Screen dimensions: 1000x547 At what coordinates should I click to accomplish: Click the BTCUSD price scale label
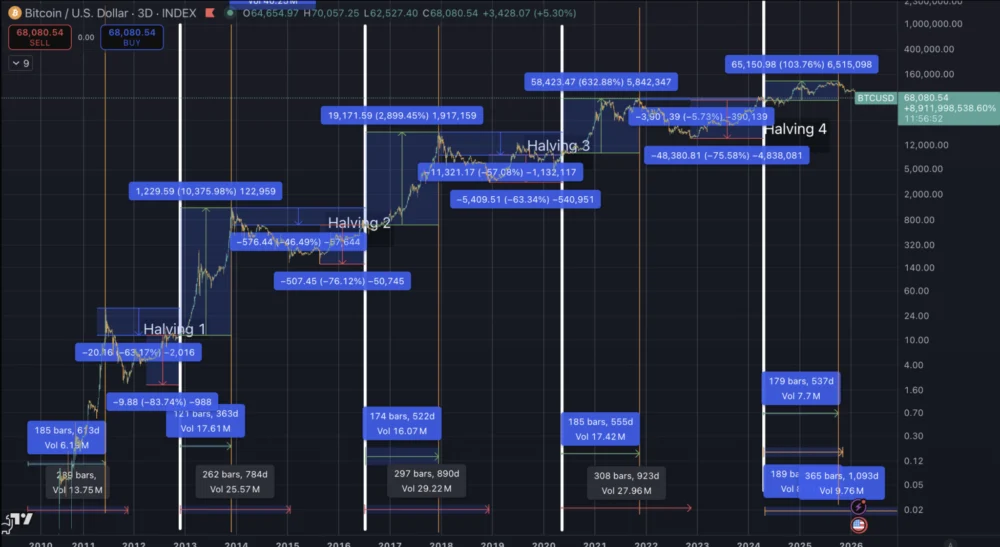[x=875, y=98]
